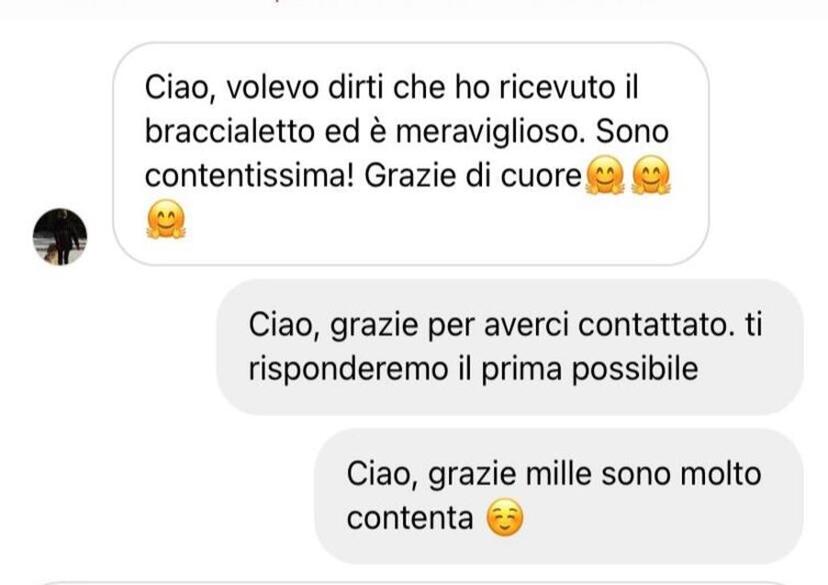Click the line "risponderemo il prima possibile"
Viewport: 828px width, 585px height.
[x=473, y=369]
